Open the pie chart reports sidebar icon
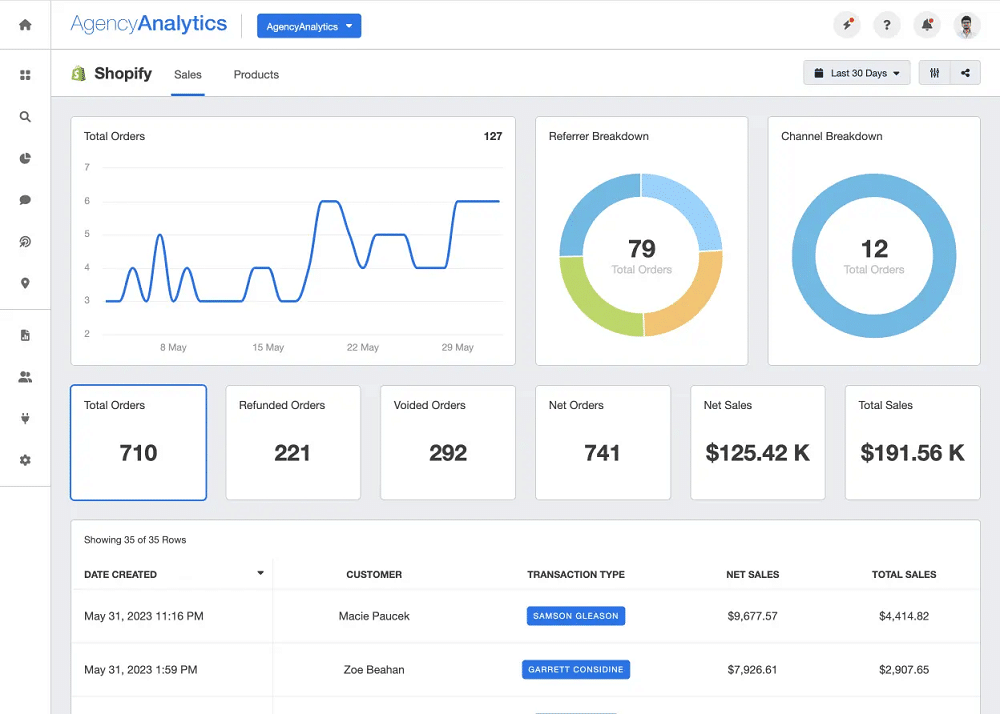 [24, 158]
